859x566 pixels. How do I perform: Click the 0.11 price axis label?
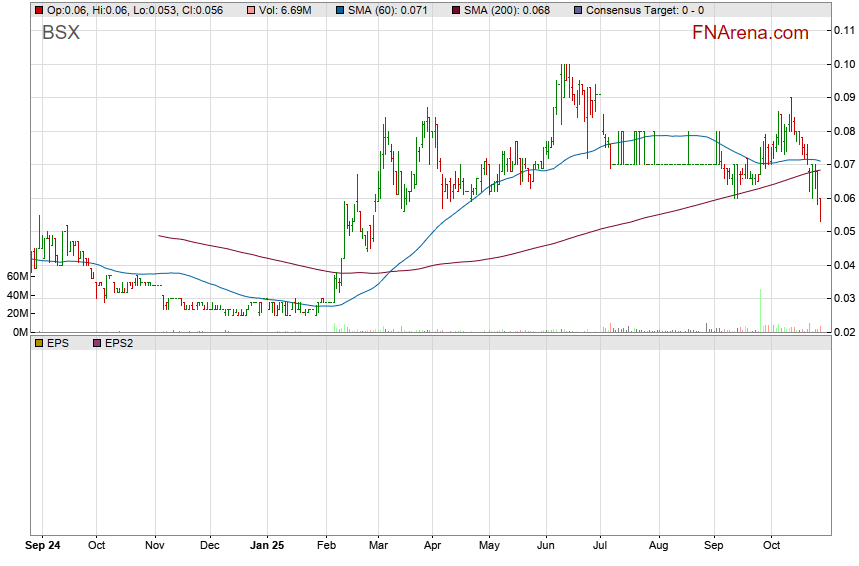[x=843, y=30]
